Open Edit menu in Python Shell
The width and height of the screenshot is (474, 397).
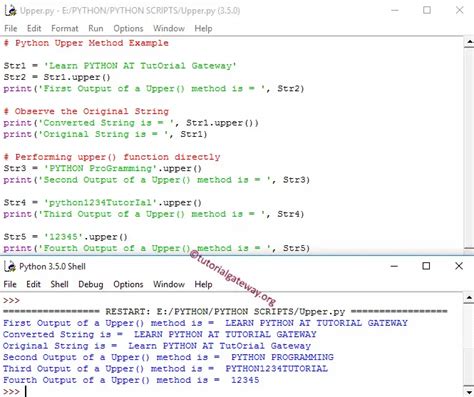click(33, 284)
